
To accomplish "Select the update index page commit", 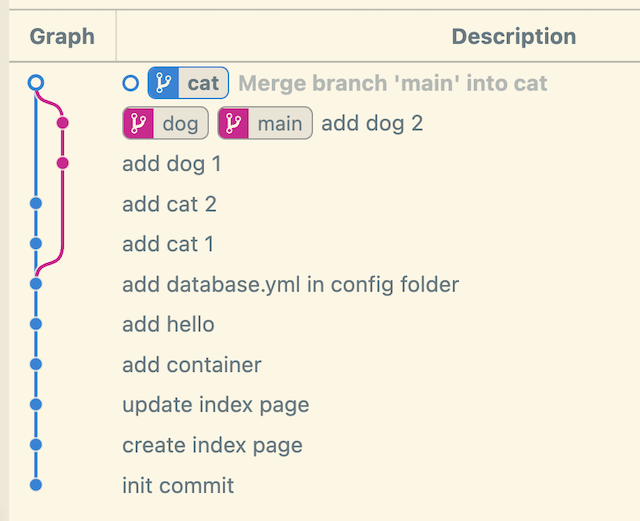I will [215, 405].
